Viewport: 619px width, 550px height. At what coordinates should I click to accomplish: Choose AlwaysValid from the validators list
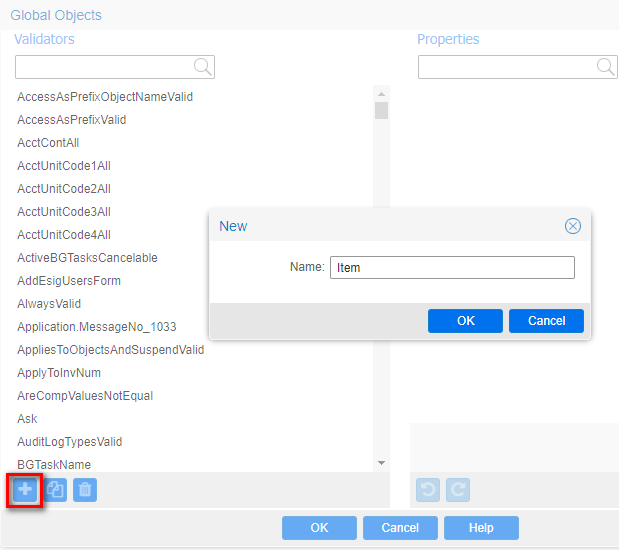point(49,304)
